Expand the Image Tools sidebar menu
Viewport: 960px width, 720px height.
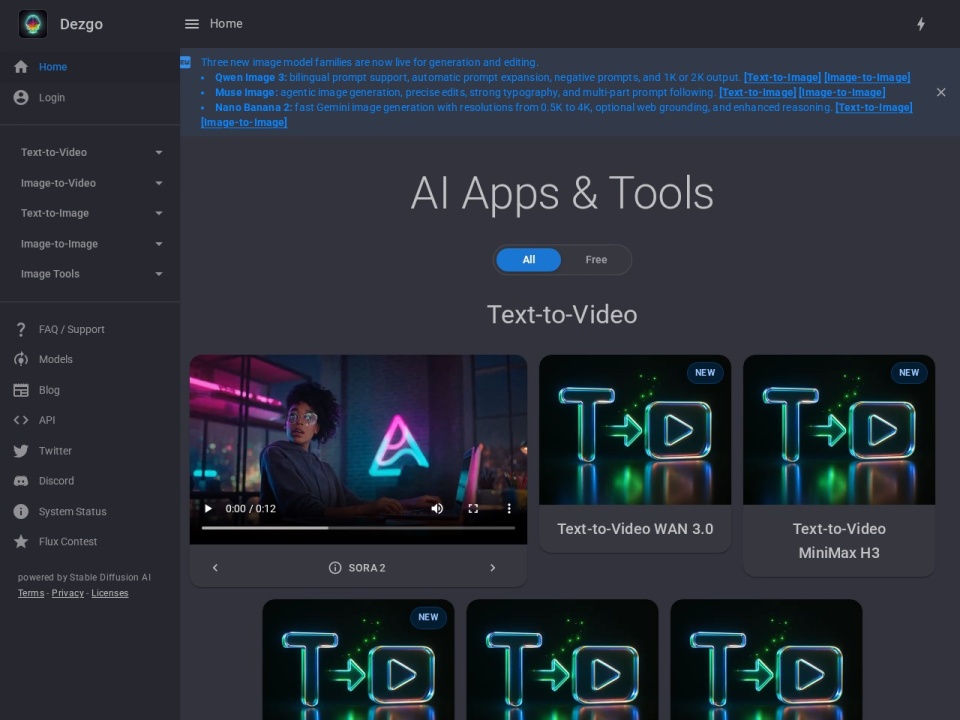(90, 274)
